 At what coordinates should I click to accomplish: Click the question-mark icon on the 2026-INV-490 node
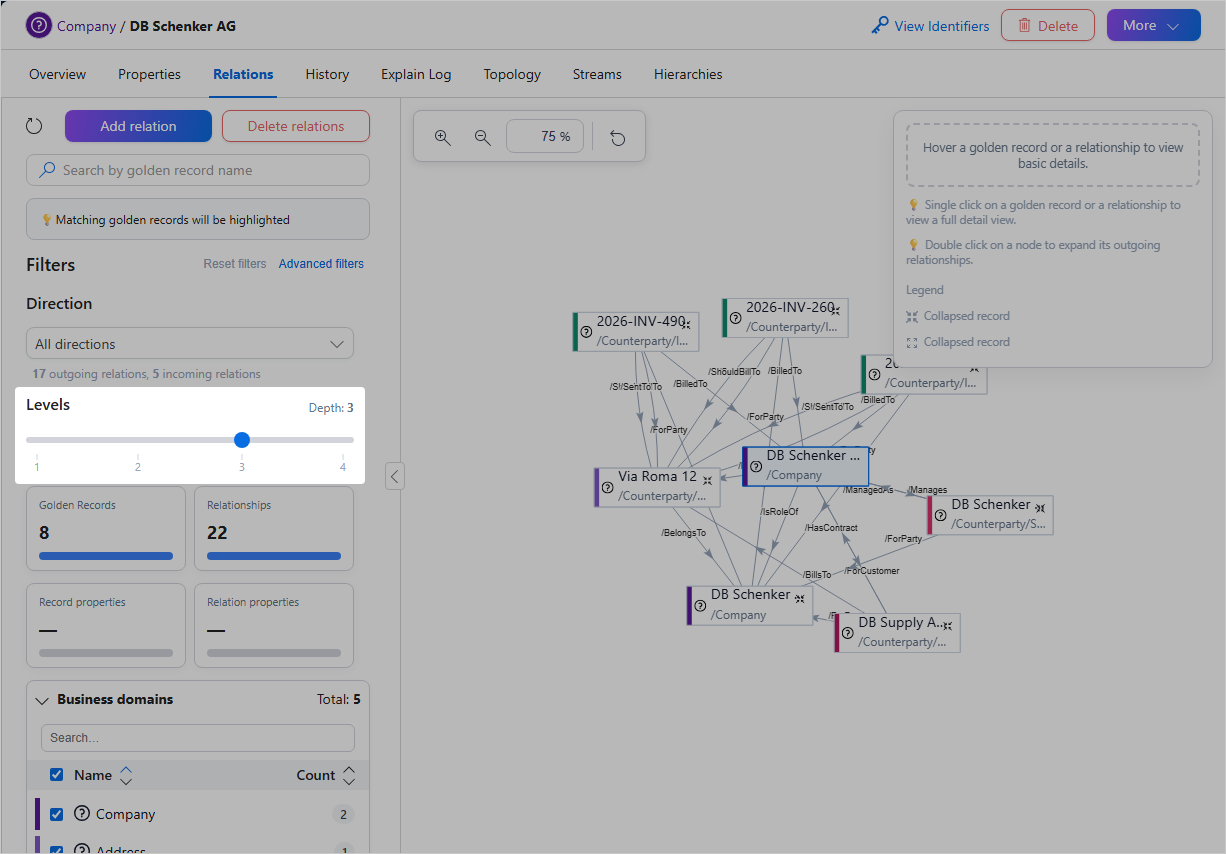(x=586, y=332)
